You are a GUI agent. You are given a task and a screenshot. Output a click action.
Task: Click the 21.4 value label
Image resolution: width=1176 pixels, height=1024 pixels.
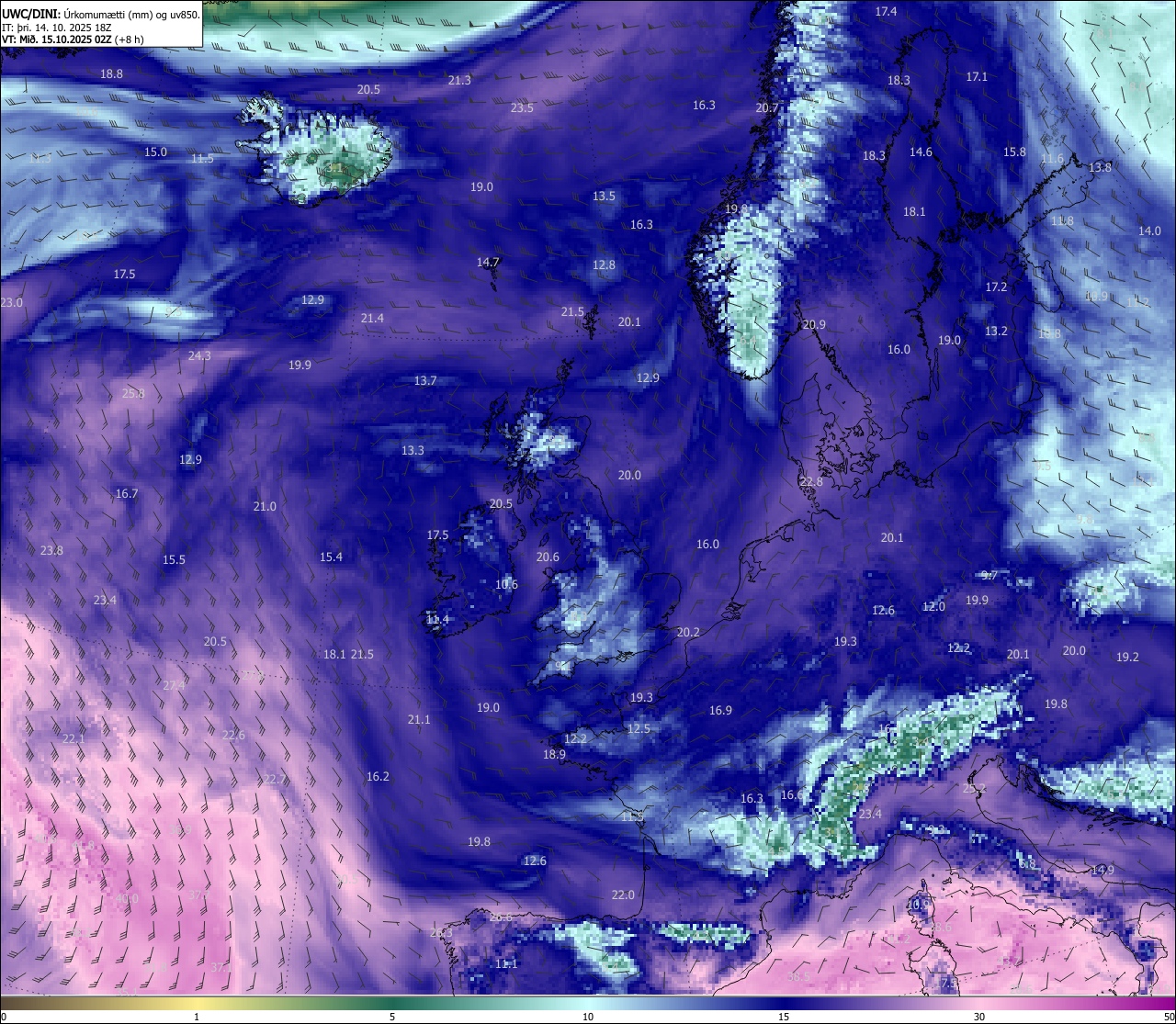click(x=372, y=318)
